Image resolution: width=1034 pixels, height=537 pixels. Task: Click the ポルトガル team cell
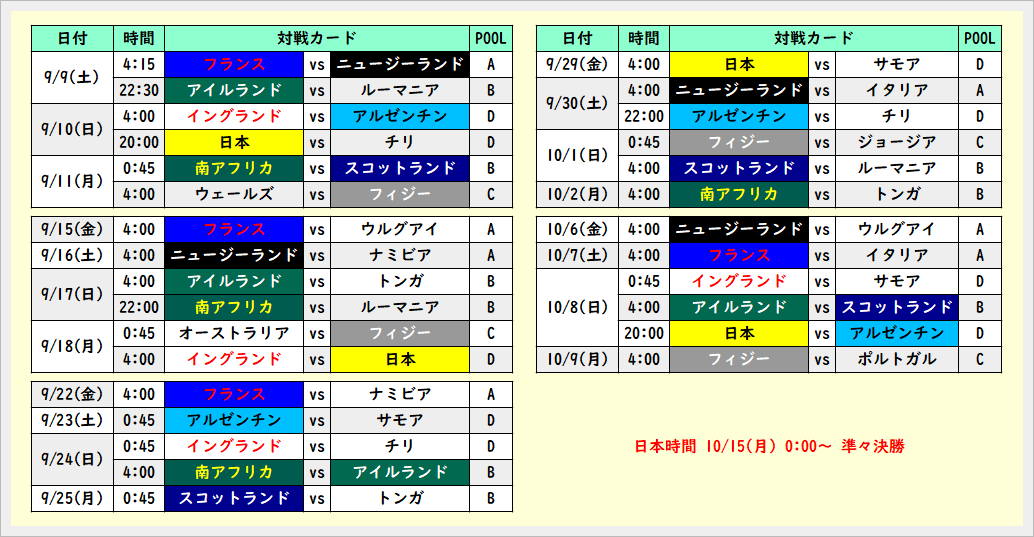pyautogui.click(x=897, y=359)
